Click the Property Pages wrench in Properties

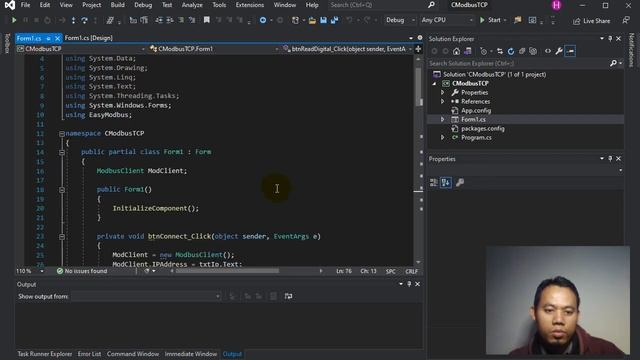(460, 182)
